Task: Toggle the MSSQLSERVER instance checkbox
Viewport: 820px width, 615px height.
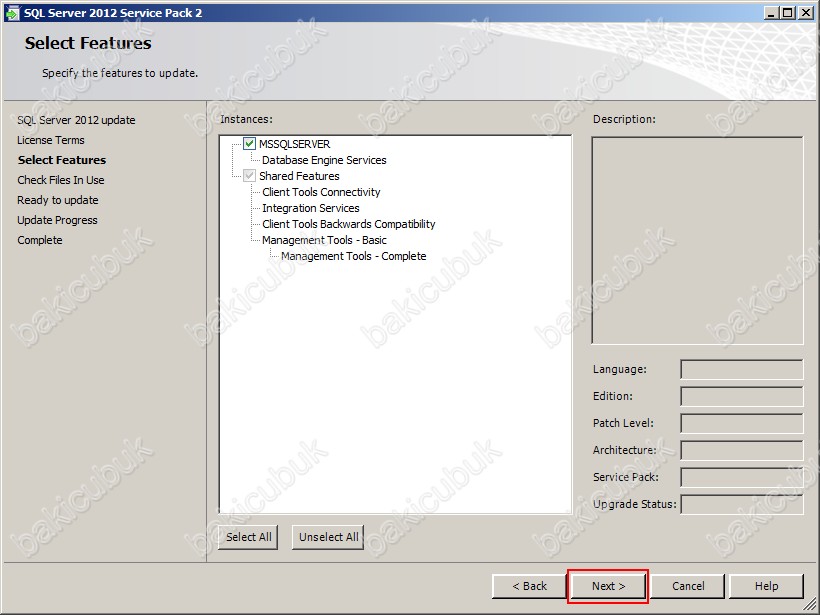Action: pos(249,143)
